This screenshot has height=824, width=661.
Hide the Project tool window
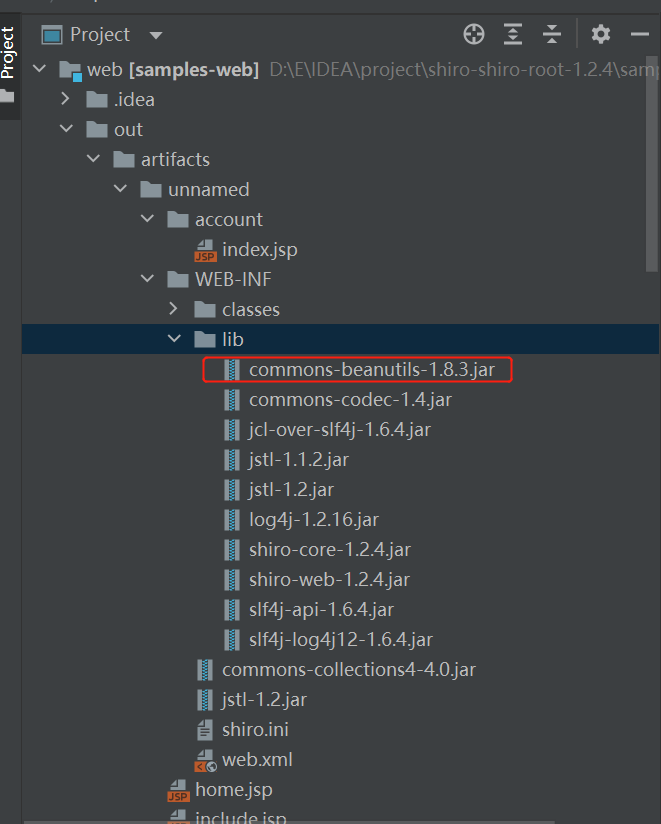coord(639,35)
